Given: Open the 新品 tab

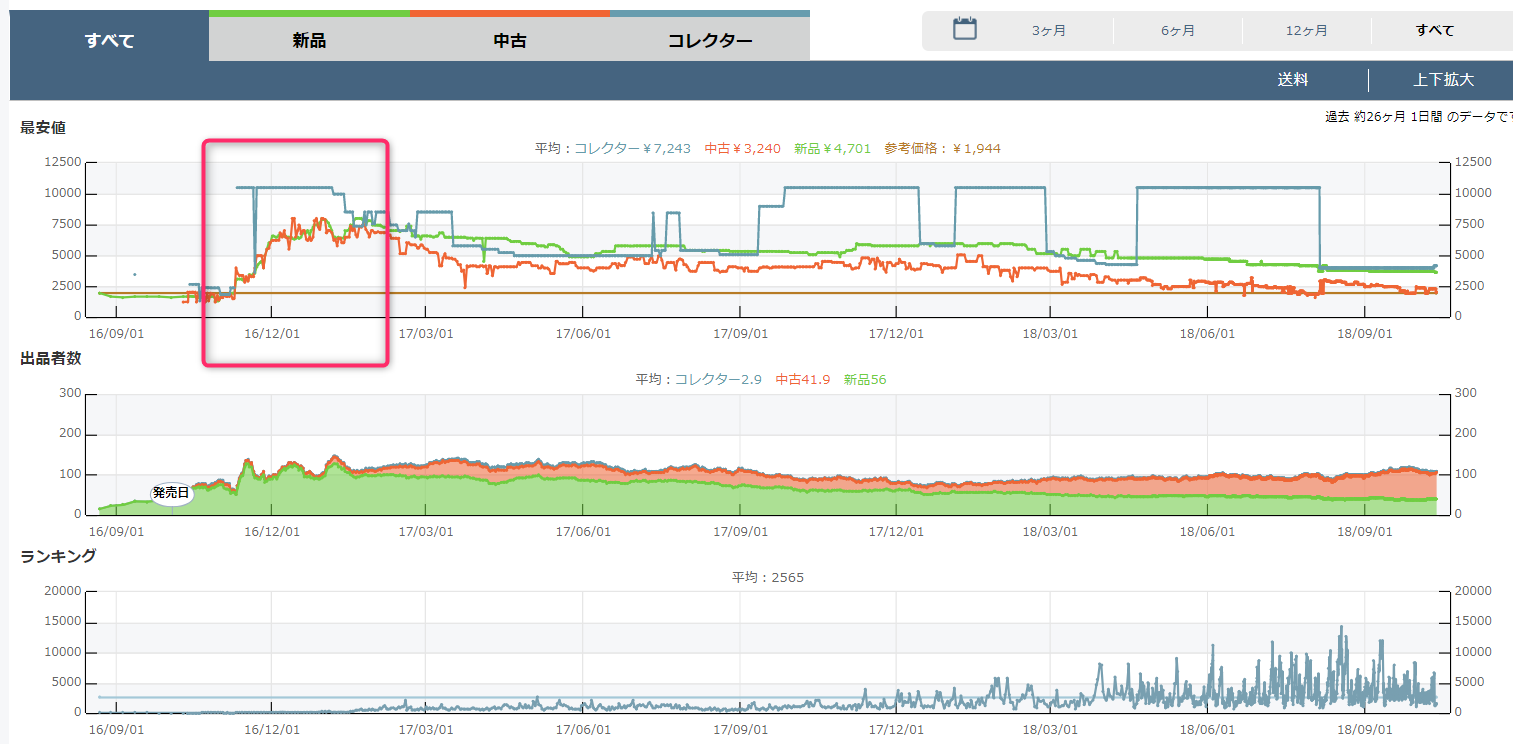Looking at the screenshot, I should point(309,41).
